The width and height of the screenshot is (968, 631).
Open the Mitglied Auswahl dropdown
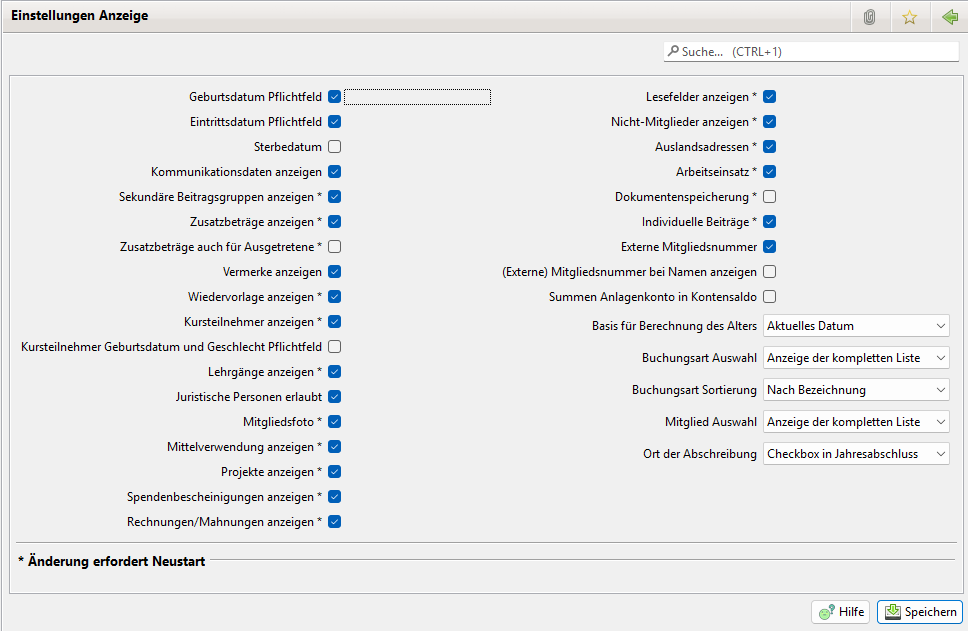pyautogui.click(x=856, y=422)
